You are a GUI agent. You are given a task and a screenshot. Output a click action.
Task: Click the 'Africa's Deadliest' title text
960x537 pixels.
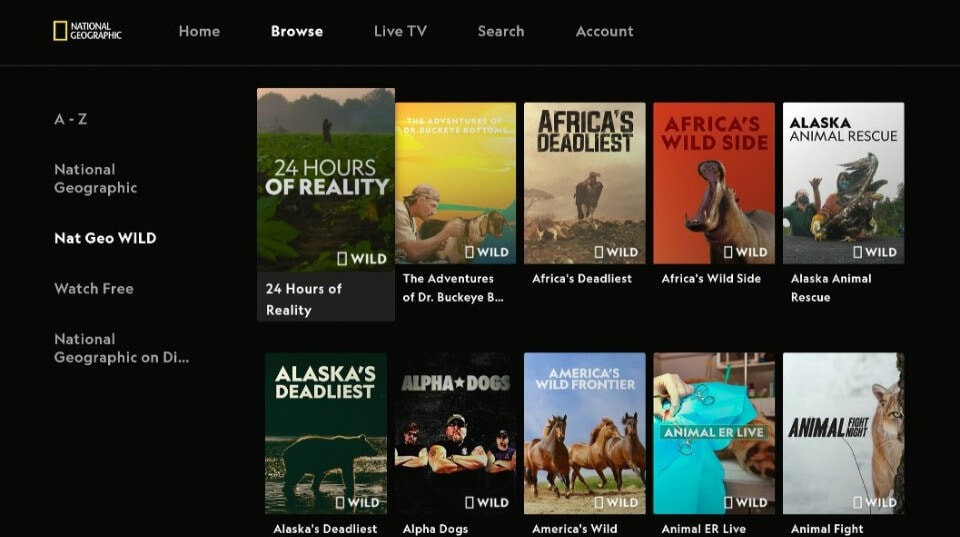coord(582,279)
